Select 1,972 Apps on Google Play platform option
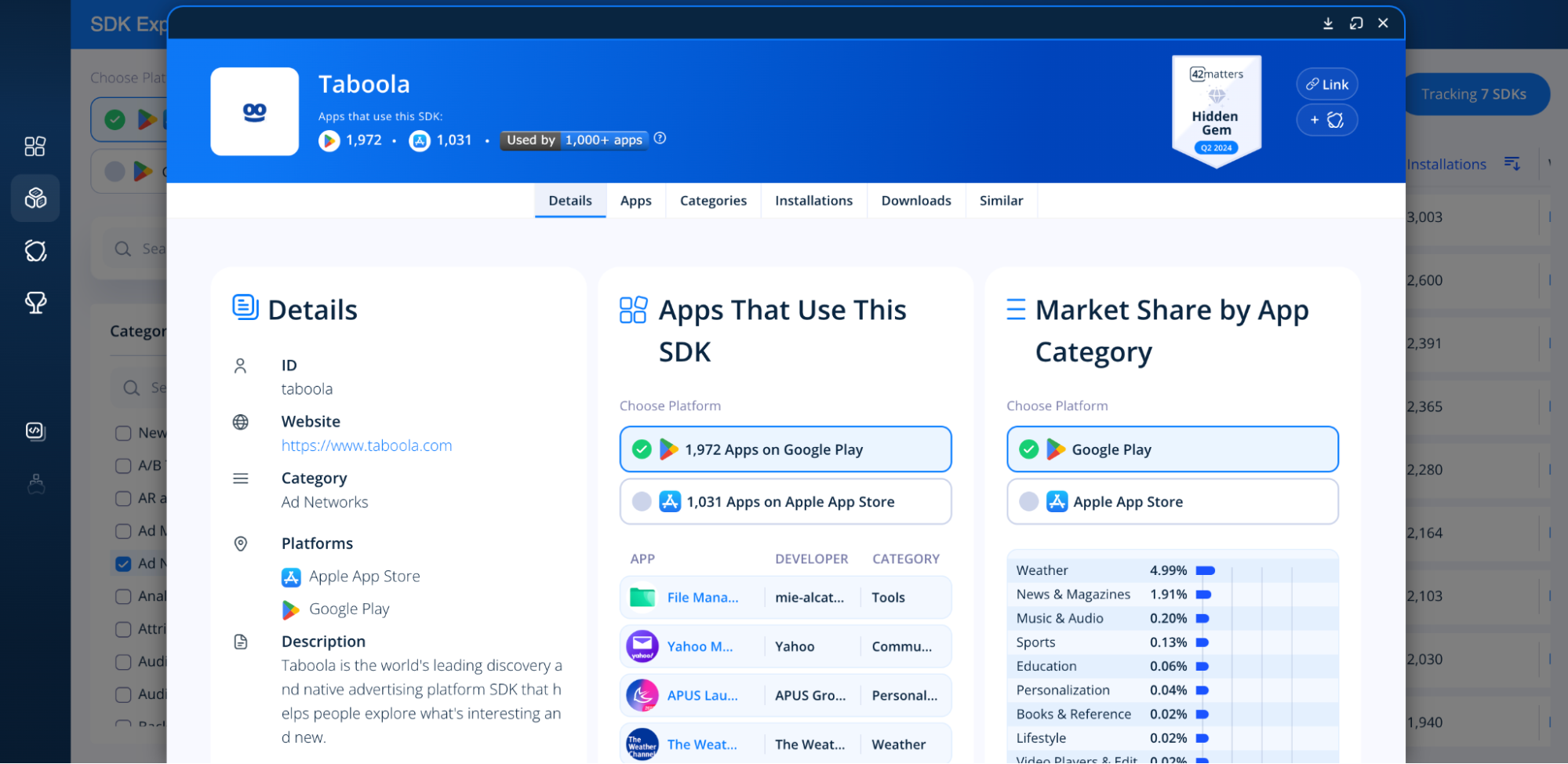Screen dimensions: 1568x764 pos(785,449)
